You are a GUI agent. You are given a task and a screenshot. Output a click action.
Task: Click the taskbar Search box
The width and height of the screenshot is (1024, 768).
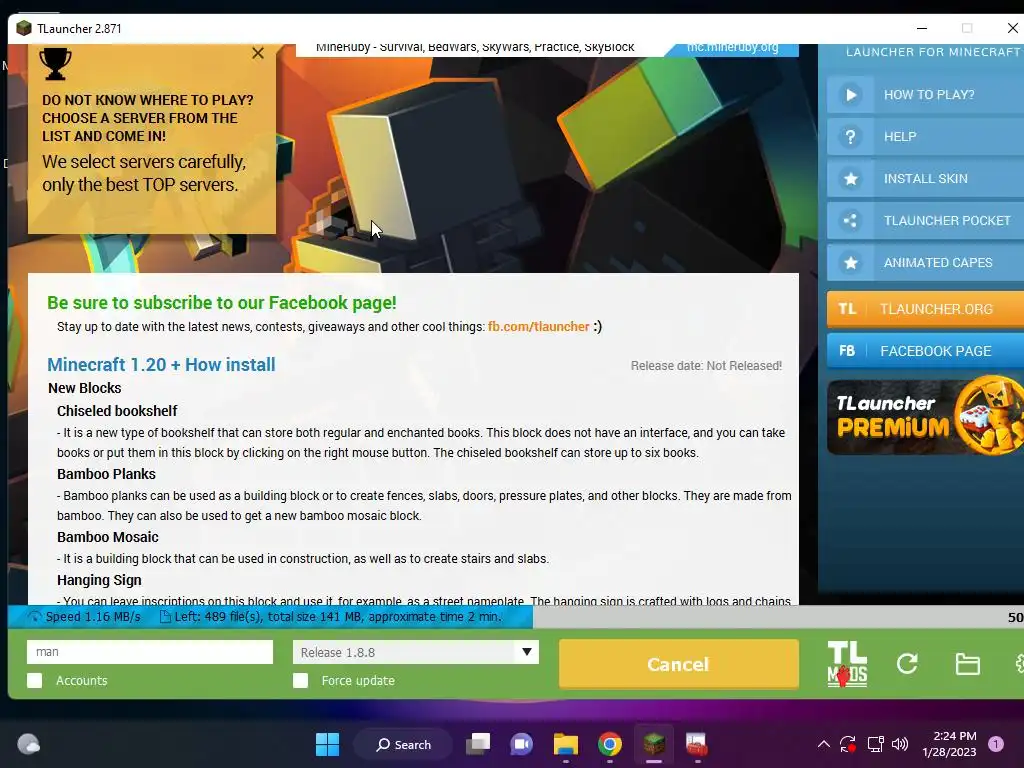(403, 744)
